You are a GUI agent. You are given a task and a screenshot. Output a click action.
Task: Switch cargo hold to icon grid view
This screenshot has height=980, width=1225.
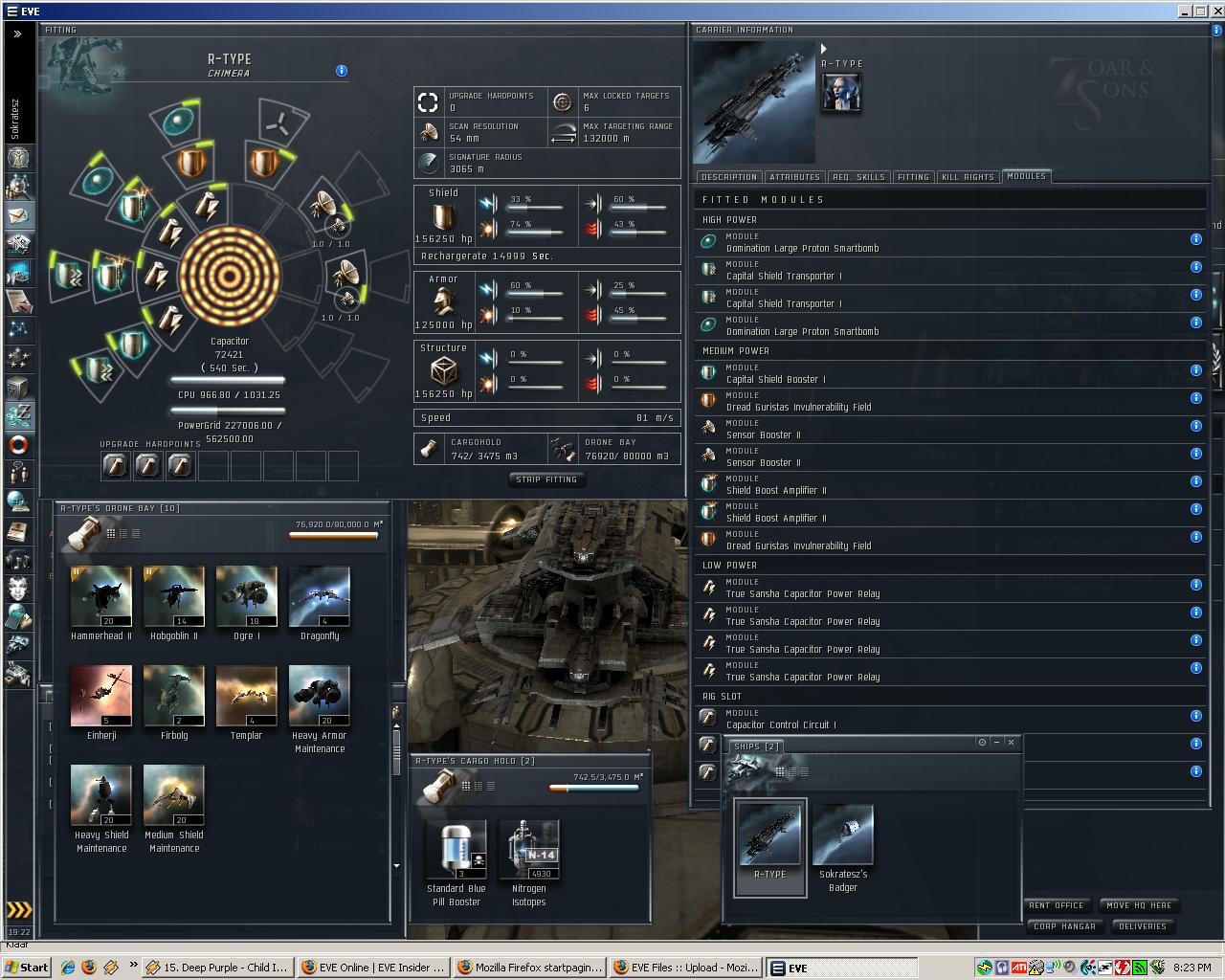(x=466, y=786)
